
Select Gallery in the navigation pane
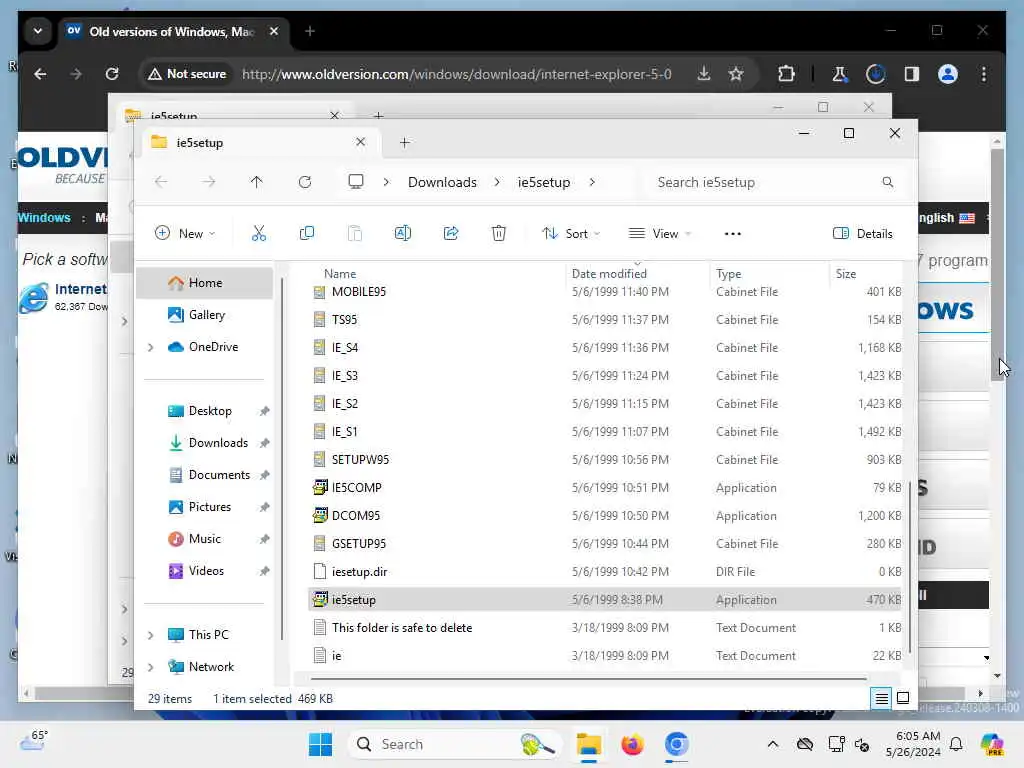(204, 315)
